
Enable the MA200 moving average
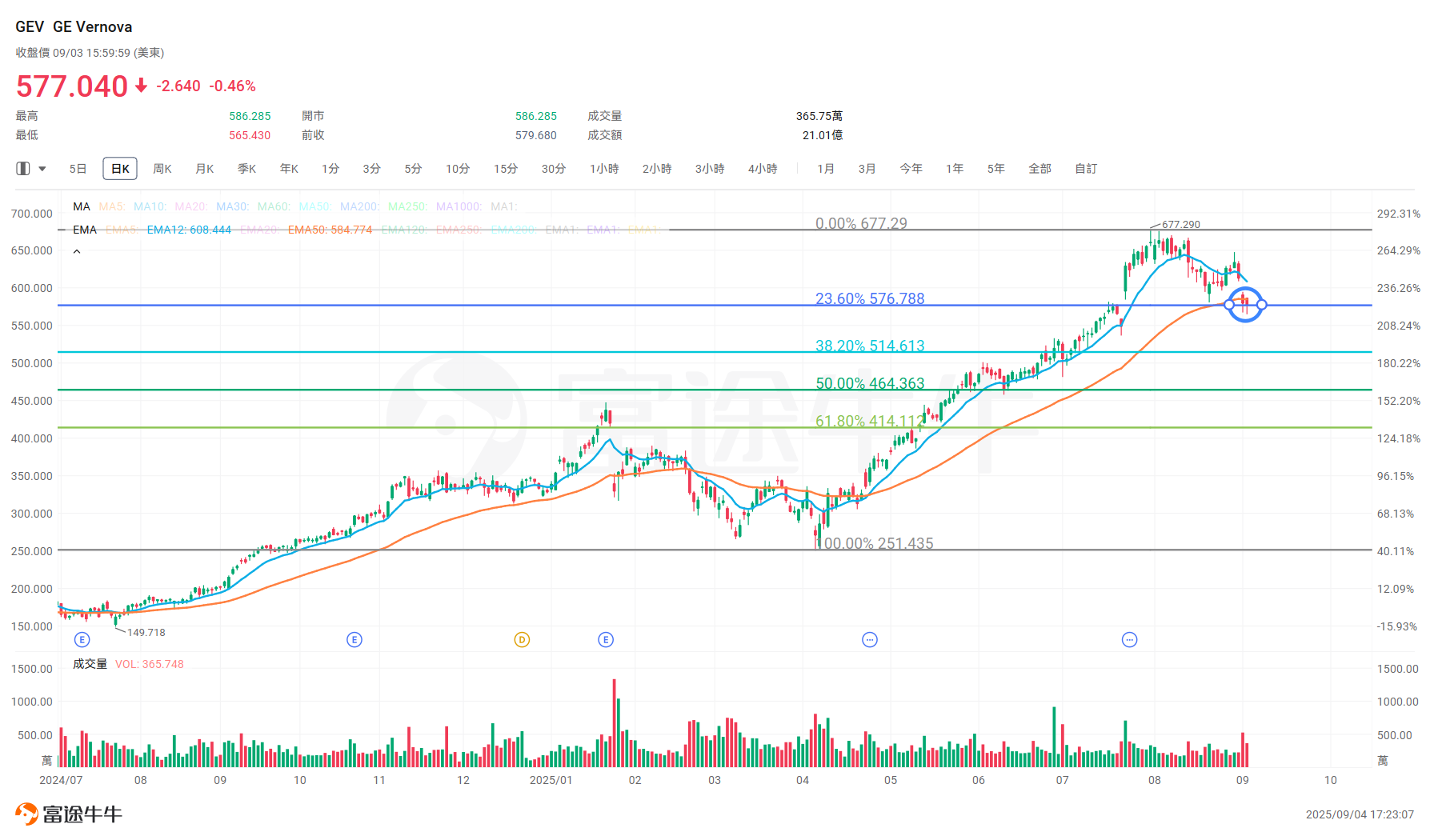[x=359, y=207]
